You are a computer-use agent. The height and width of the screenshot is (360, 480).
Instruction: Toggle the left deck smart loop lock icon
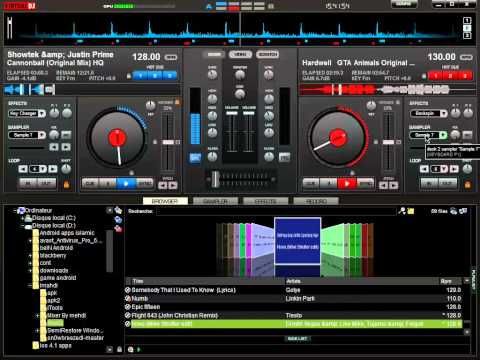pos(66,184)
